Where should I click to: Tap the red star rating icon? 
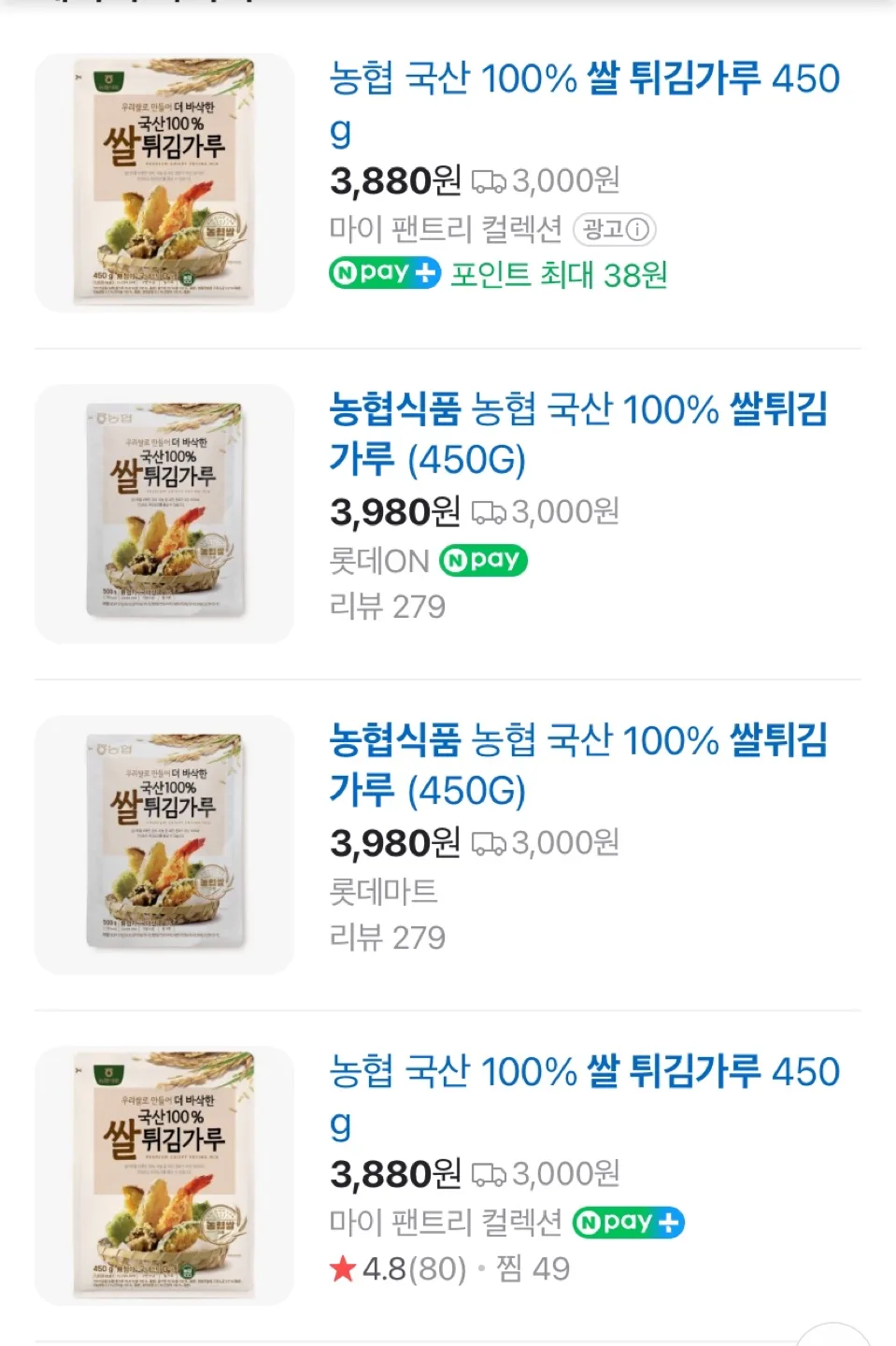click(343, 1268)
